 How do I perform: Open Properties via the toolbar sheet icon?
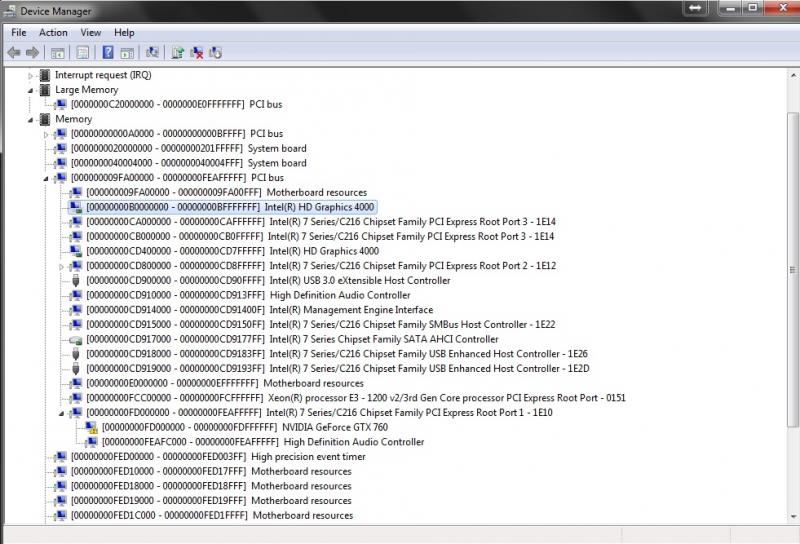coord(83,53)
